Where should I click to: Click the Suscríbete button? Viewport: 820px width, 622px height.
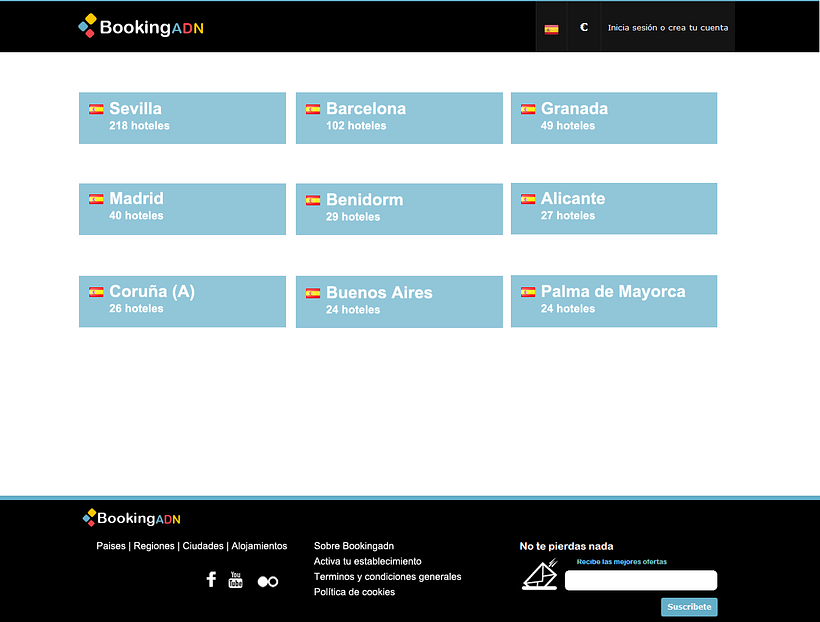[x=688, y=607]
